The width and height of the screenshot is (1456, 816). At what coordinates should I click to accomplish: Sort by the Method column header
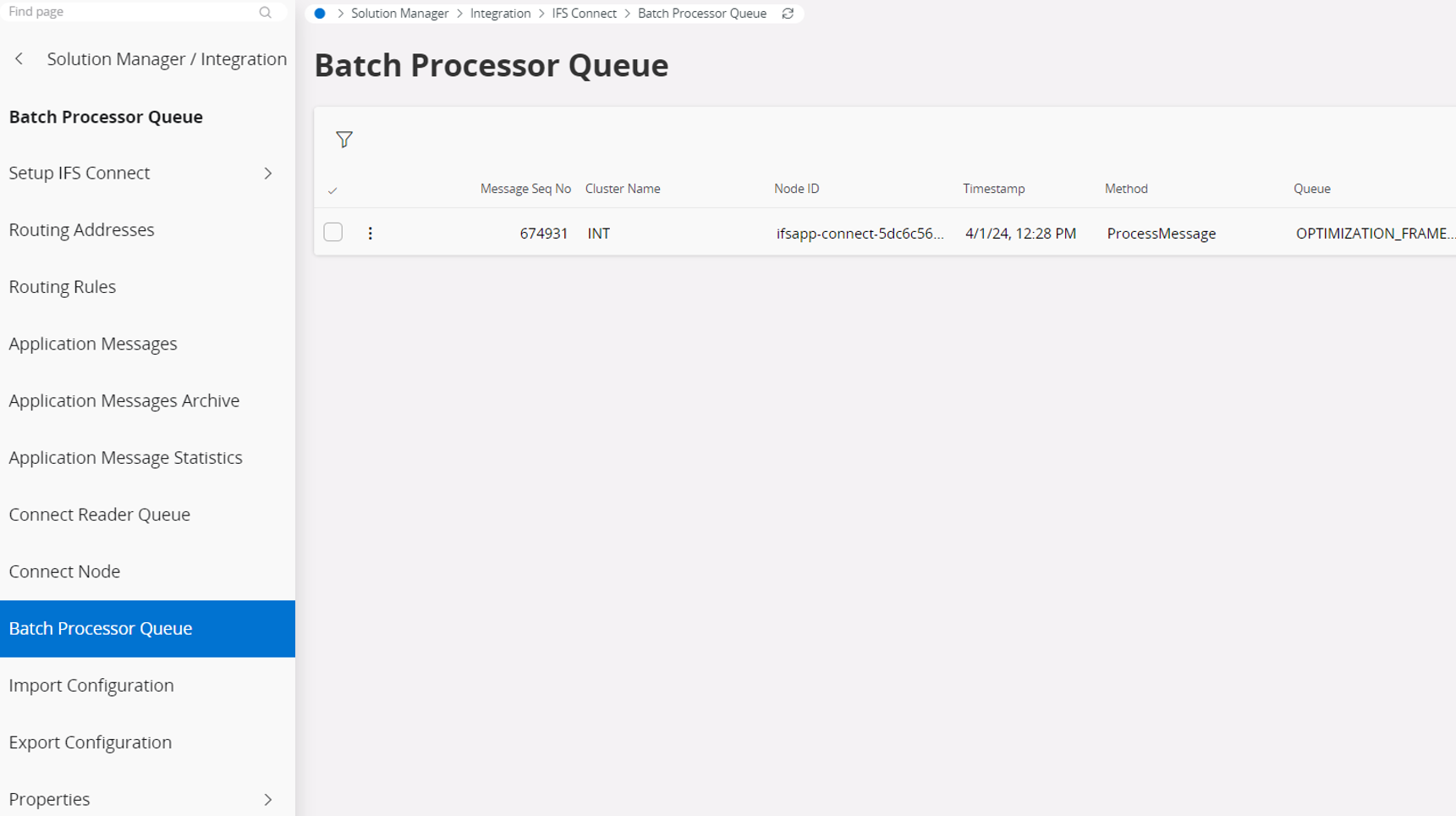(x=1126, y=189)
